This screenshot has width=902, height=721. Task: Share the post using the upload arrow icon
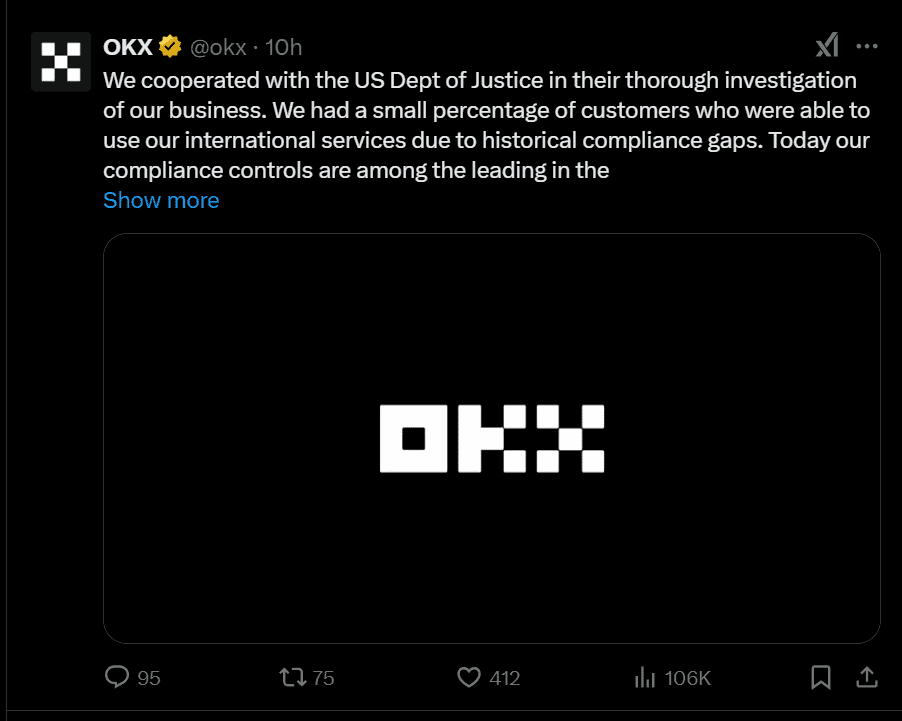click(867, 677)
